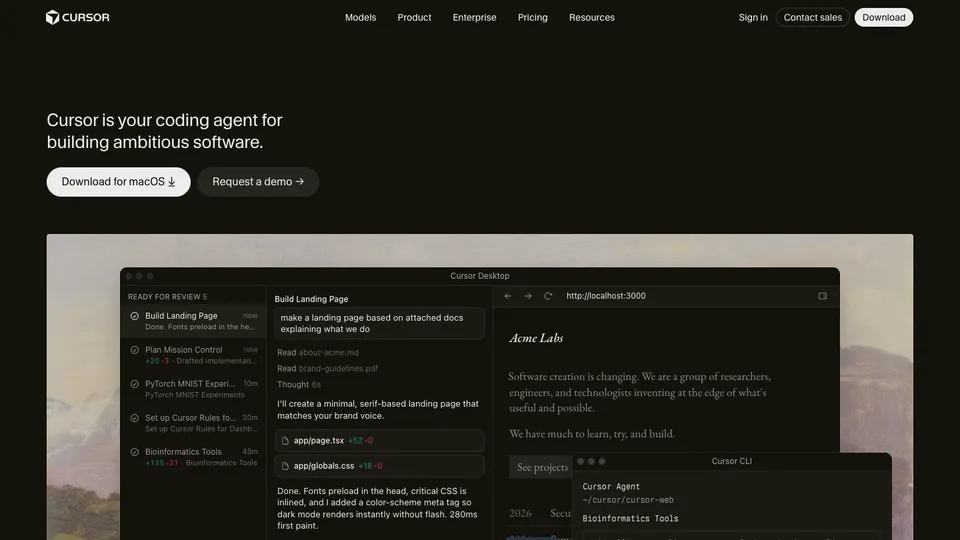Open the app/page.tsx file change
Image resolution: width=960 pixels, height=540 pixels.
tap(380, 441)
